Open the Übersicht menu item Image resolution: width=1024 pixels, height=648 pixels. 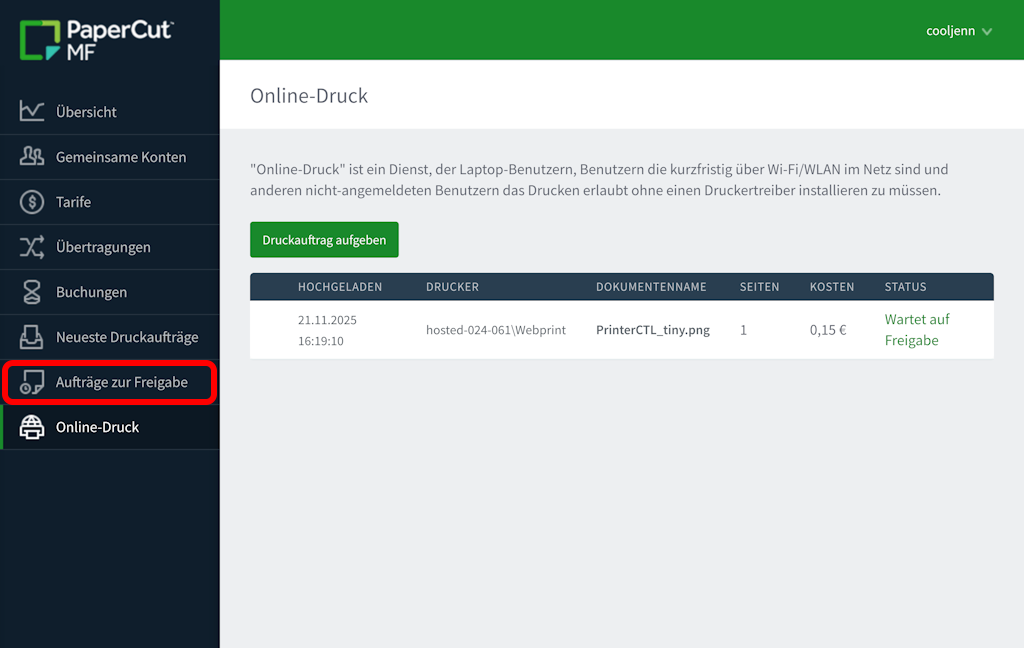pyautogui.click(x=86, y=112)
